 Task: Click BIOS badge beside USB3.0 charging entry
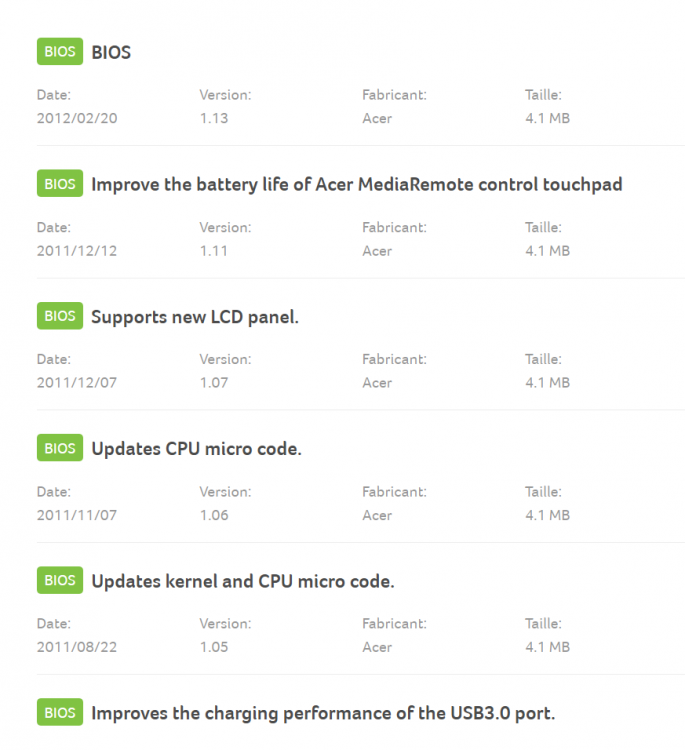tap(60, 713)
